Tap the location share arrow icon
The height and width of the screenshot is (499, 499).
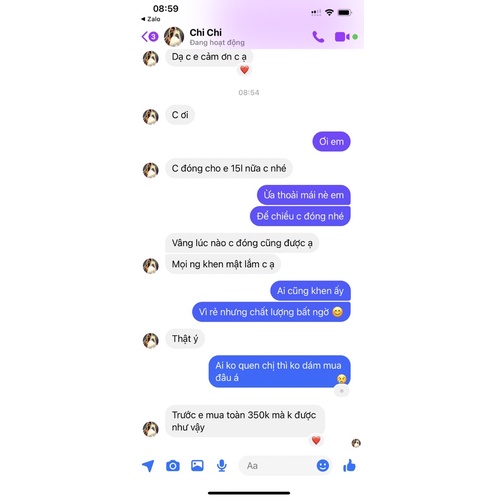click(x=148, y=465)
